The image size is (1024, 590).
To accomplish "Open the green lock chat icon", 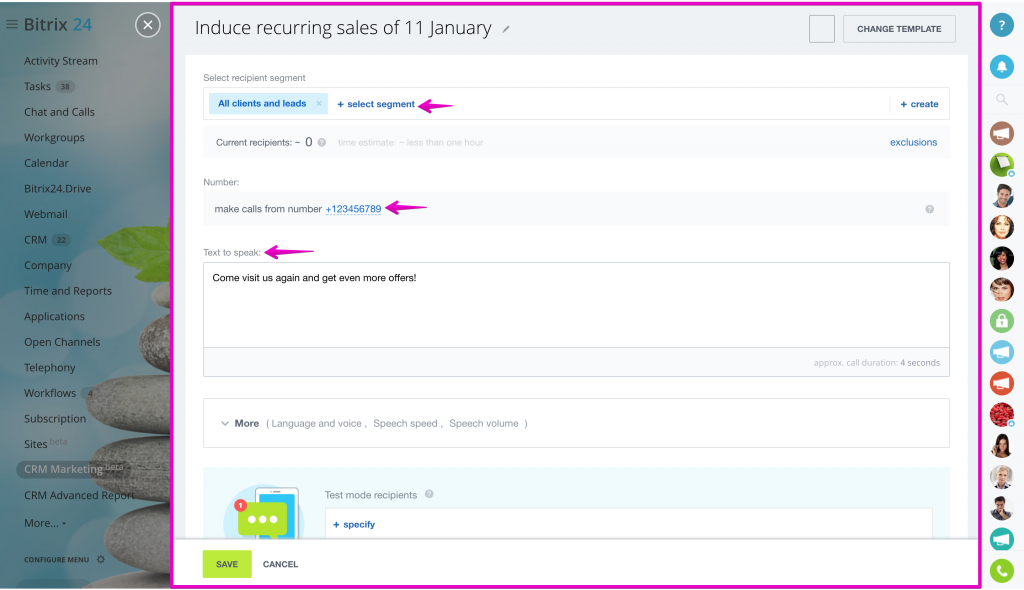I will [1001, 321].
